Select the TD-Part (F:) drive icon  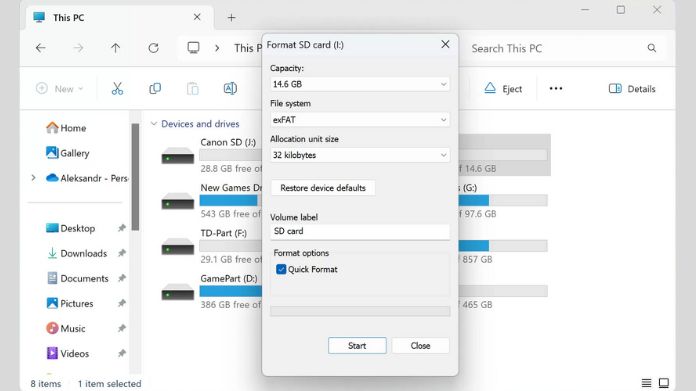point(178,247)
